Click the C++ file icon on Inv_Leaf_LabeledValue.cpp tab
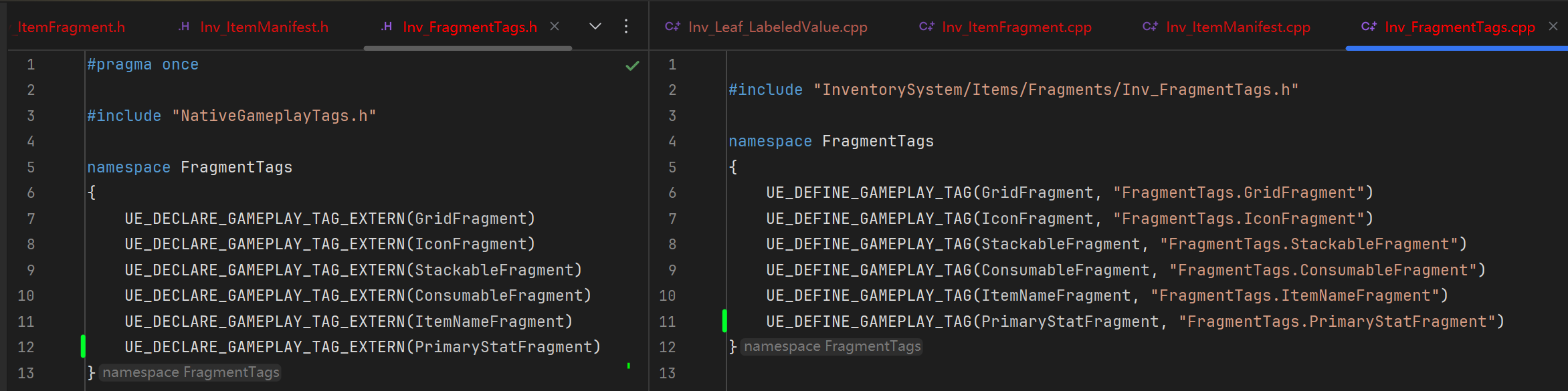The width and height of the screenshot is (1568, 391). coord(672,27)
